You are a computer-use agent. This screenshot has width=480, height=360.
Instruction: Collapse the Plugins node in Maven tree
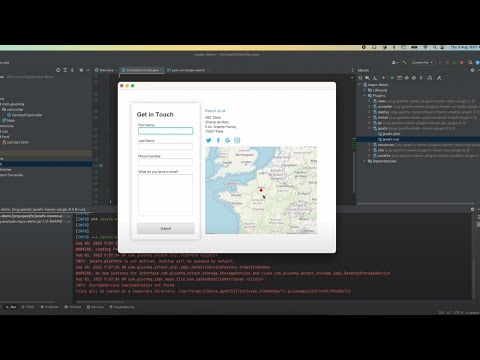coord(365,96)
